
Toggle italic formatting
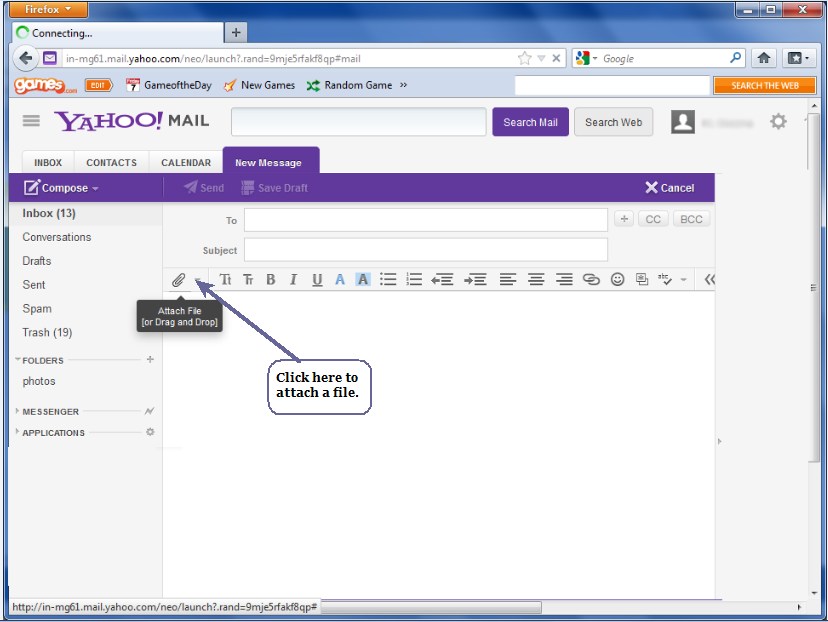click(x=293, y=279)
